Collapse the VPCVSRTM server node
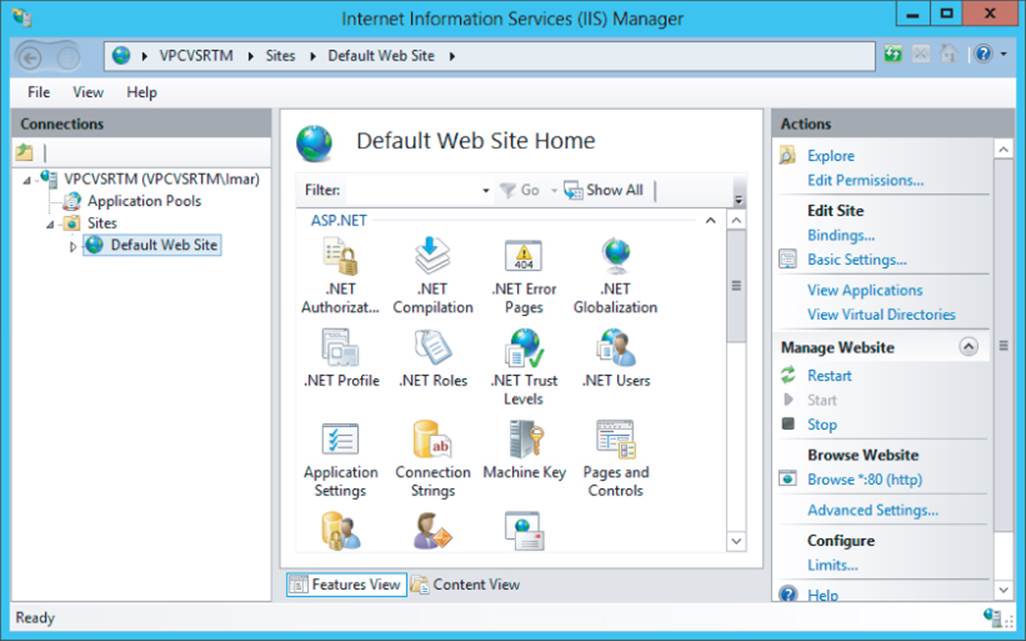Image resolution: width=1026 pixels, height=641 pixels. [26, 180]
